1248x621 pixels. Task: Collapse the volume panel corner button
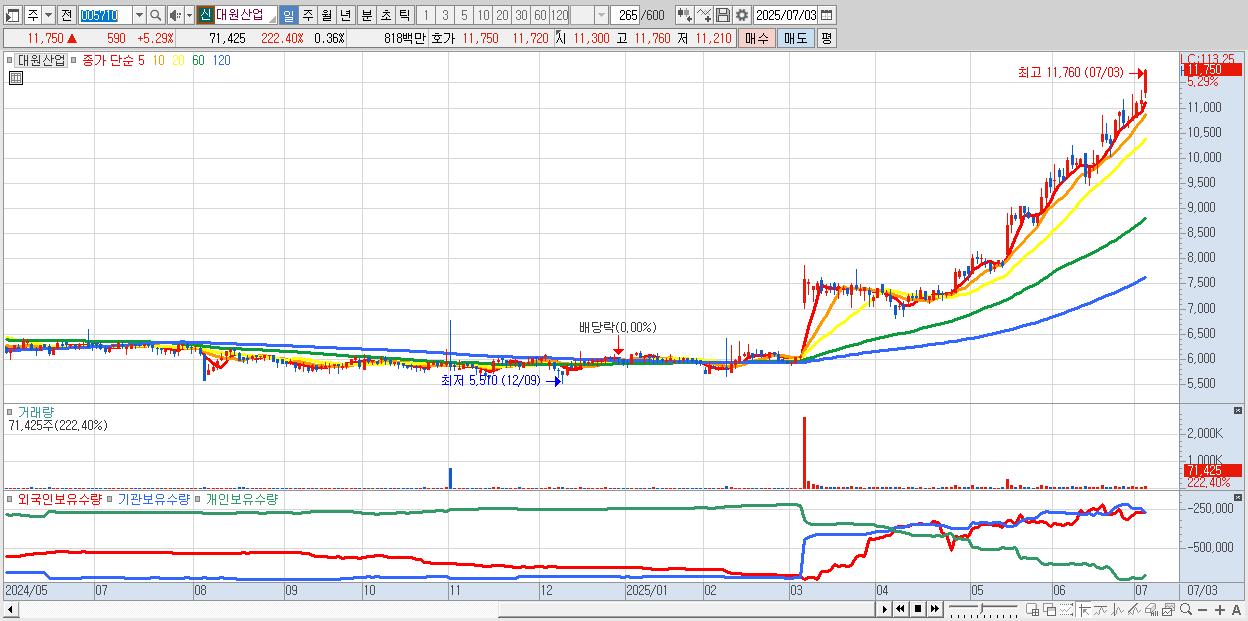click(1238, 410)
